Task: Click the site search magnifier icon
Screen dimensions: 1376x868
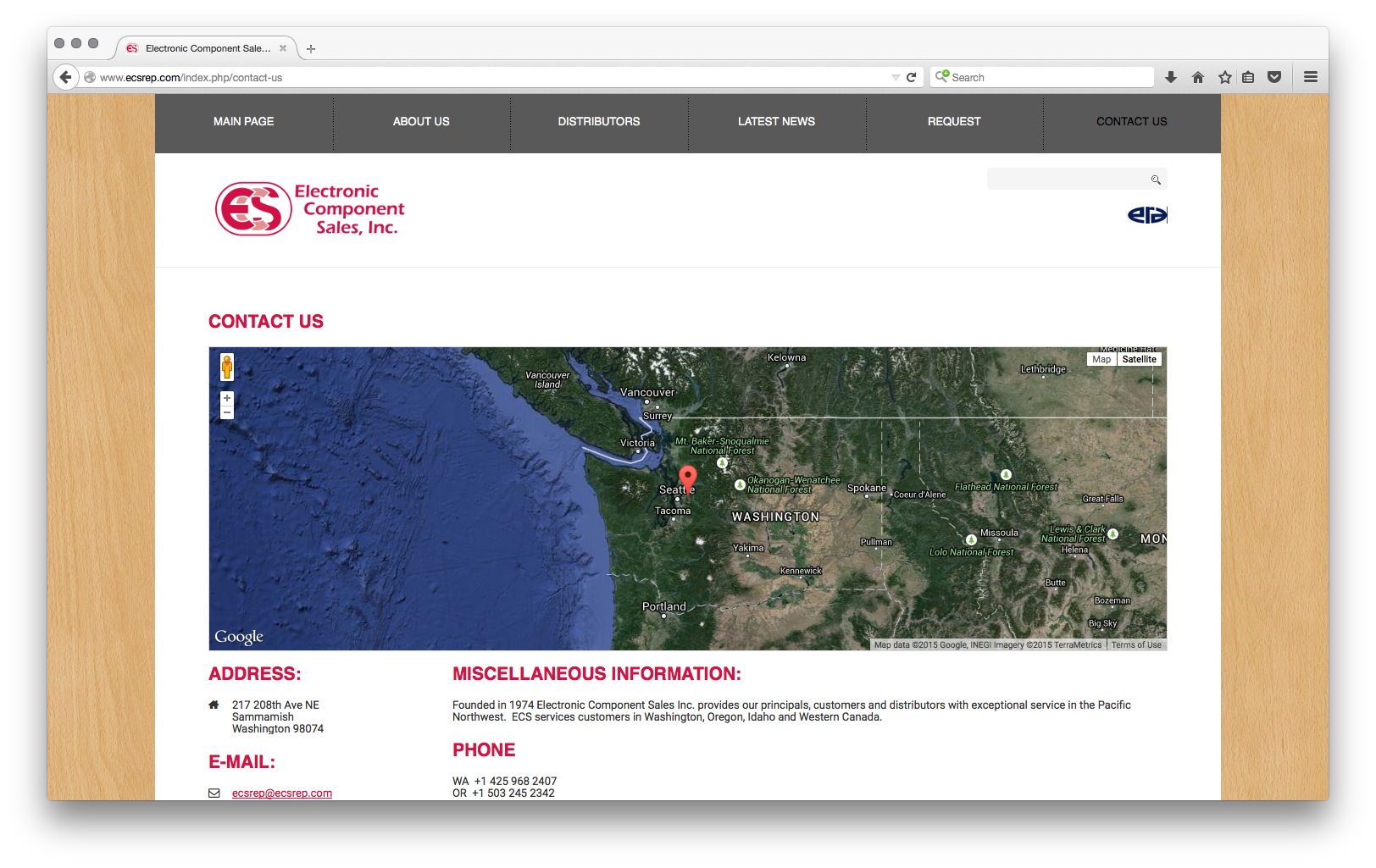Action: 1156,180
